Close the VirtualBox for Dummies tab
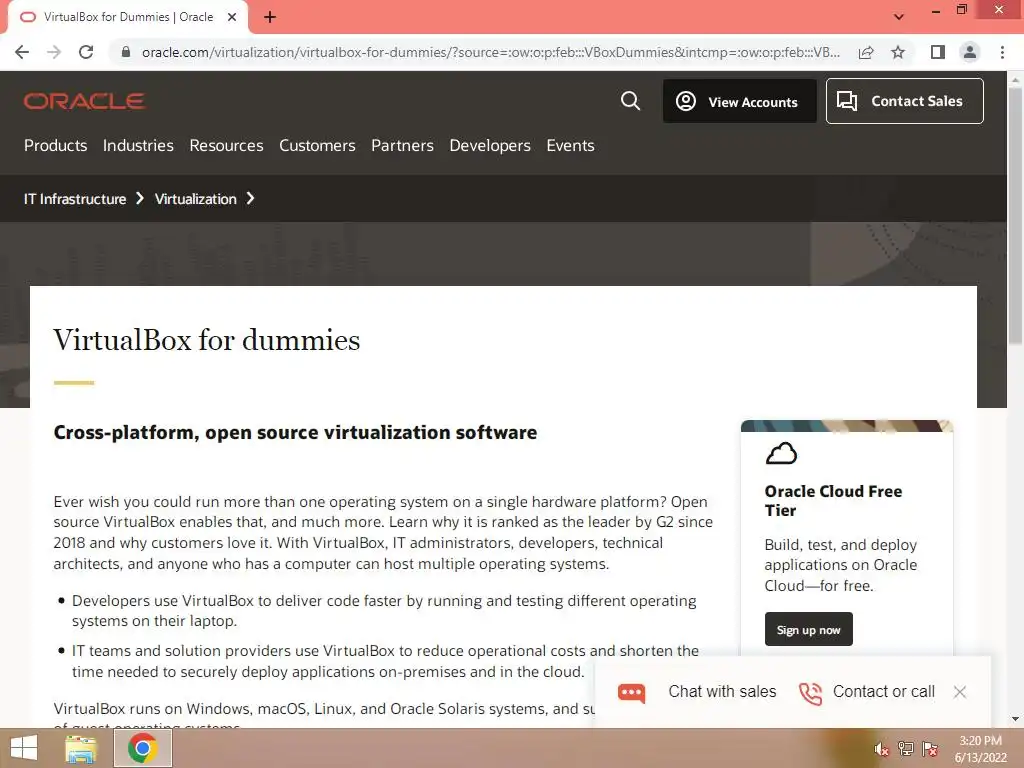Screen dimensions: 1024x768 (232, 17)
